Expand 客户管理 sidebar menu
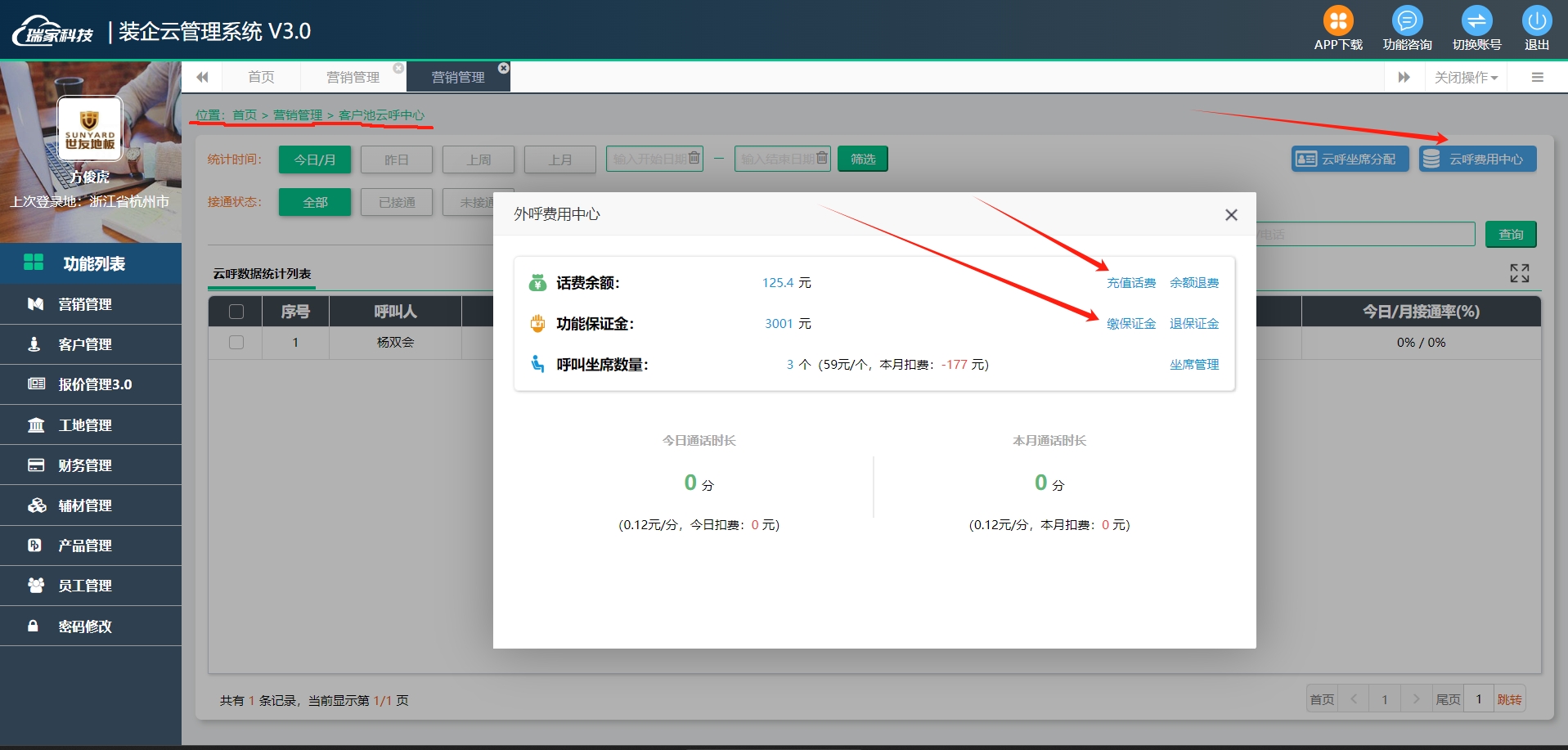This screenshot has width=1568, height=750. pyautogui.click(x=85, y=344)
